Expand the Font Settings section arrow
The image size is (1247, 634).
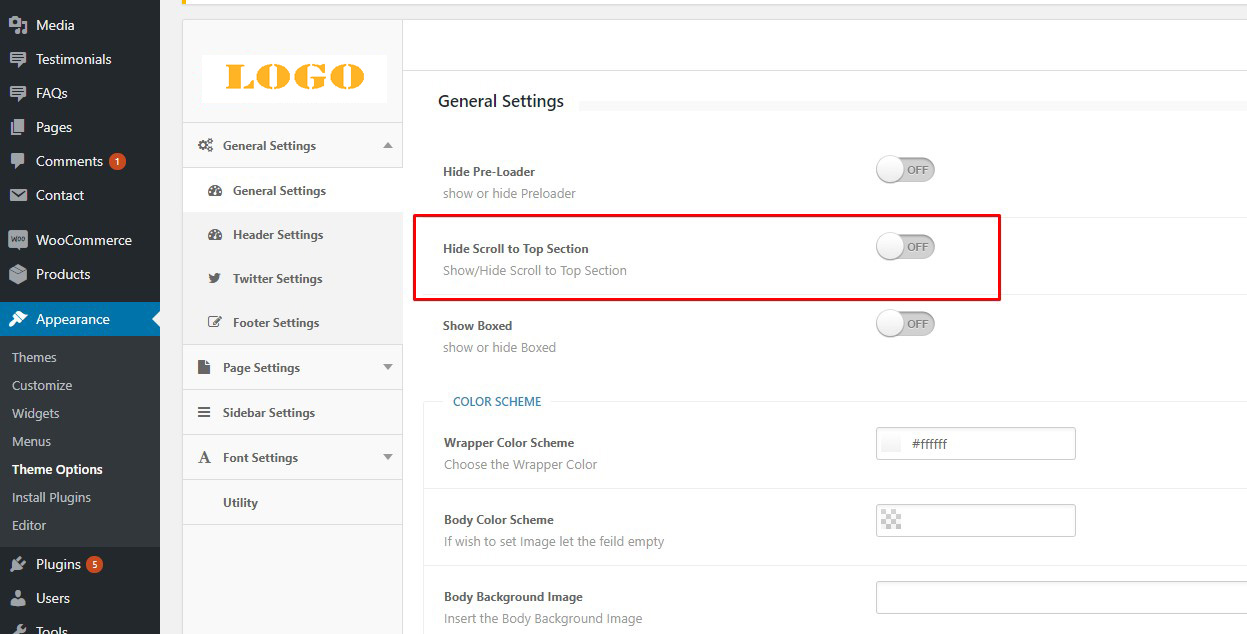pos(388,458)
